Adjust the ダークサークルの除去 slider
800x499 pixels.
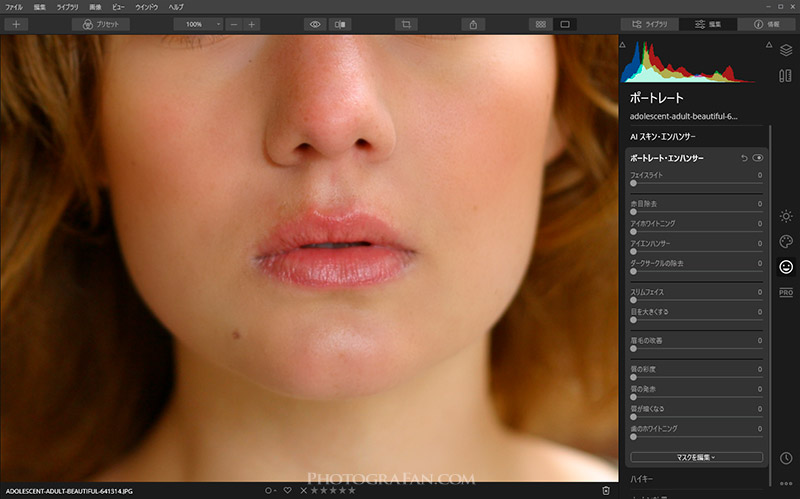coord(697,271)
